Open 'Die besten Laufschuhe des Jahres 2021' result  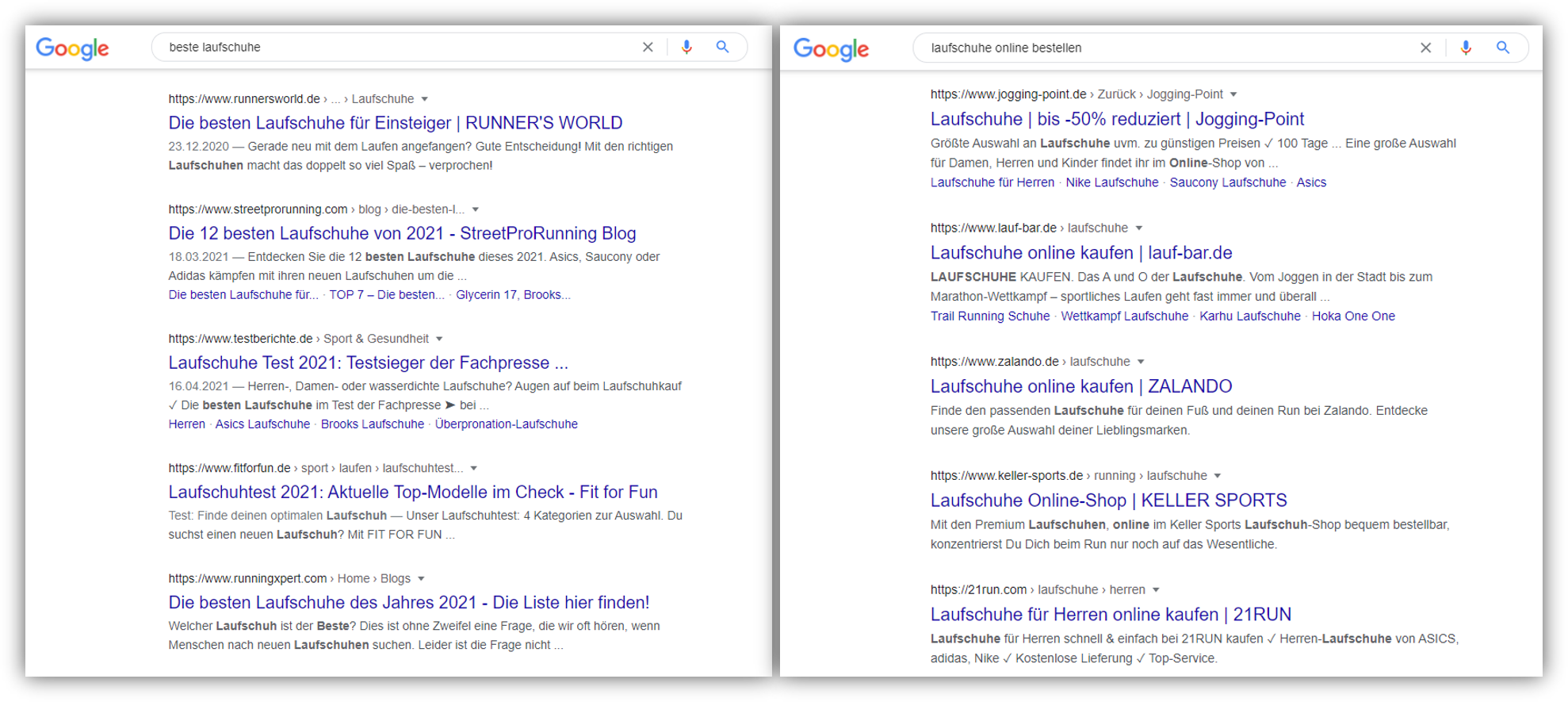click(408, 602)
